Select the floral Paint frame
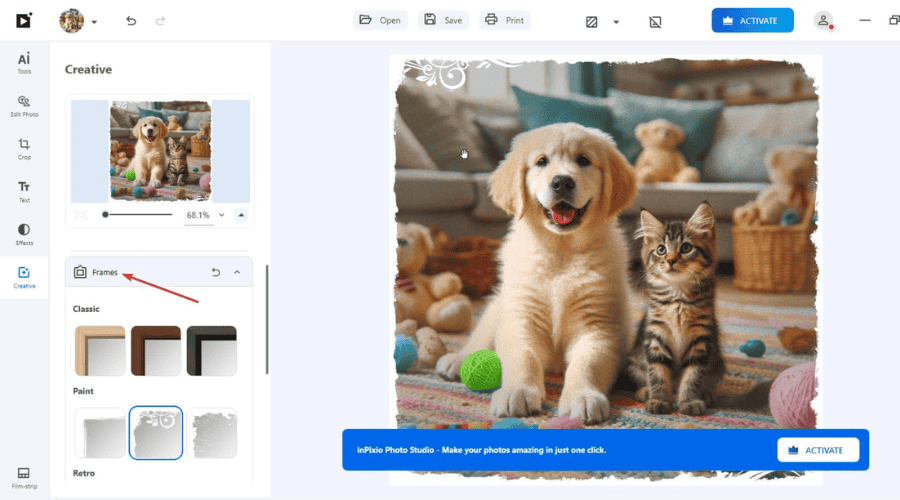This screenshot has height=500, width=900. coord(156,433)
